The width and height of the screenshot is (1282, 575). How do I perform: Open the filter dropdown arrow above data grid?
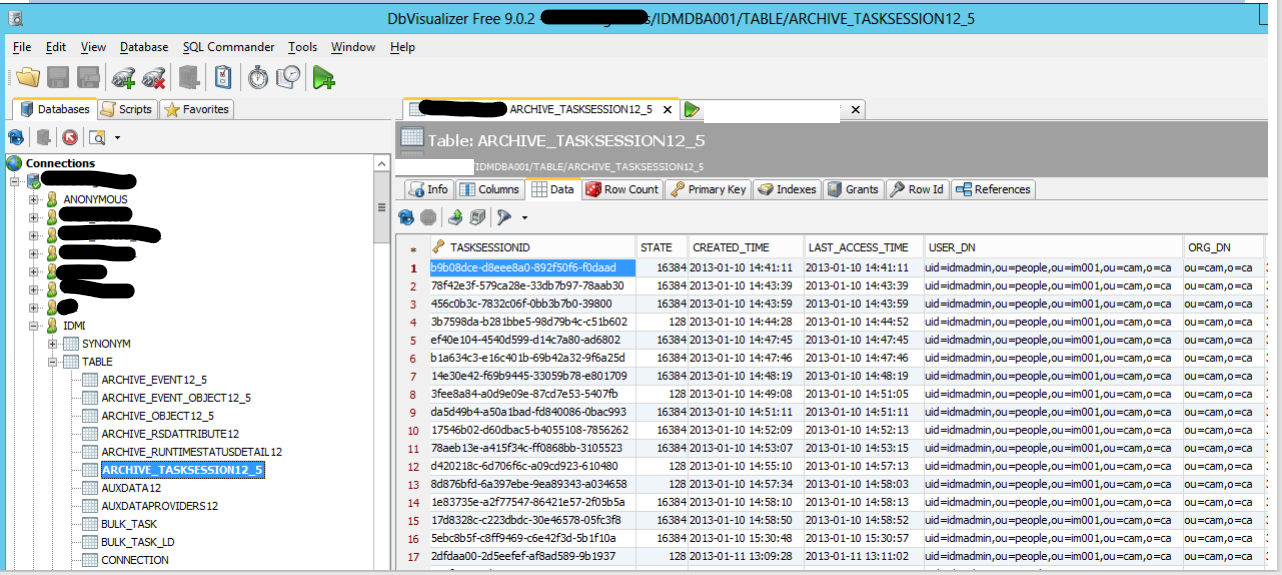point(525,217)
